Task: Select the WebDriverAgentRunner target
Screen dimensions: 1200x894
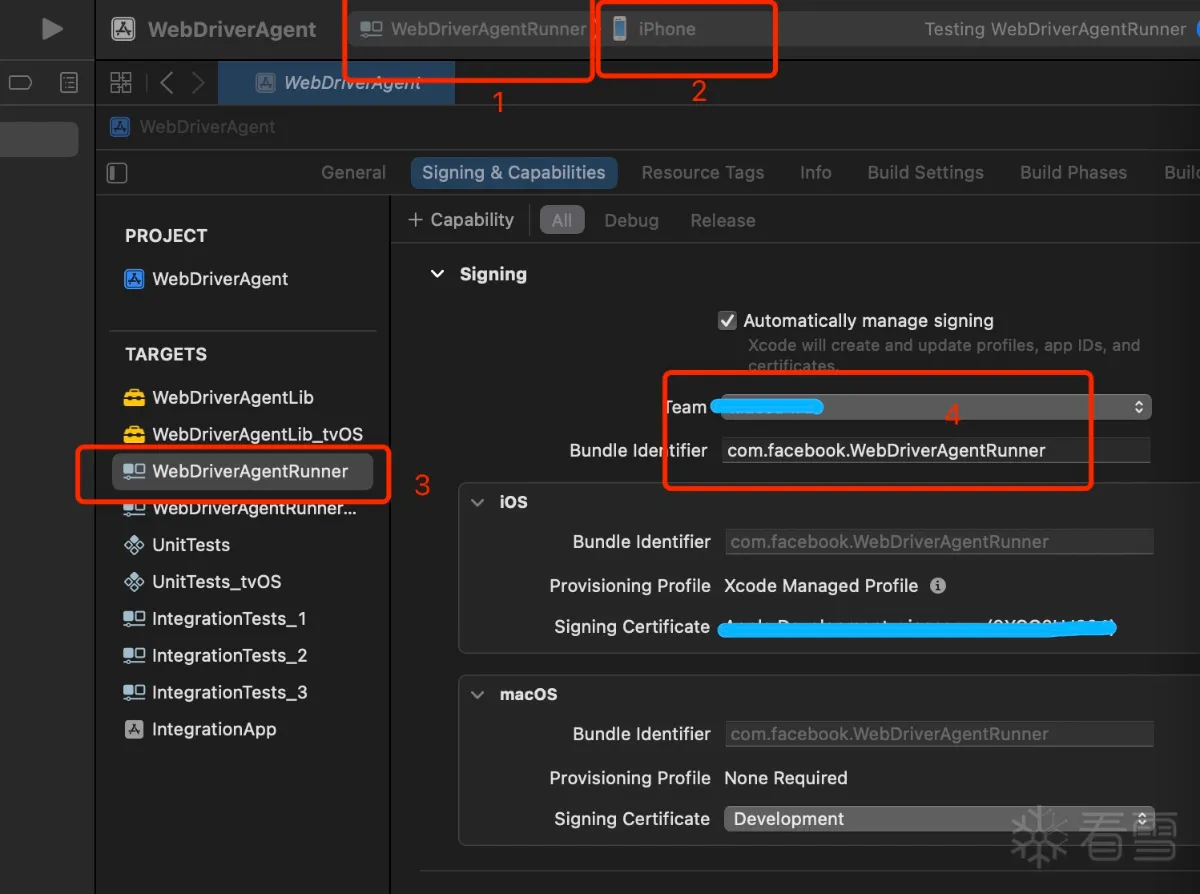Action: 243,471
